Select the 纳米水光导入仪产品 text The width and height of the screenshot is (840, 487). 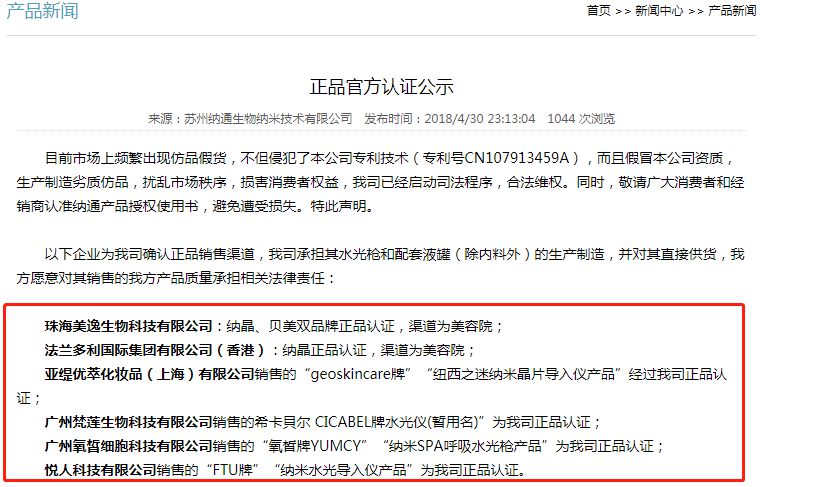point(343,470)
